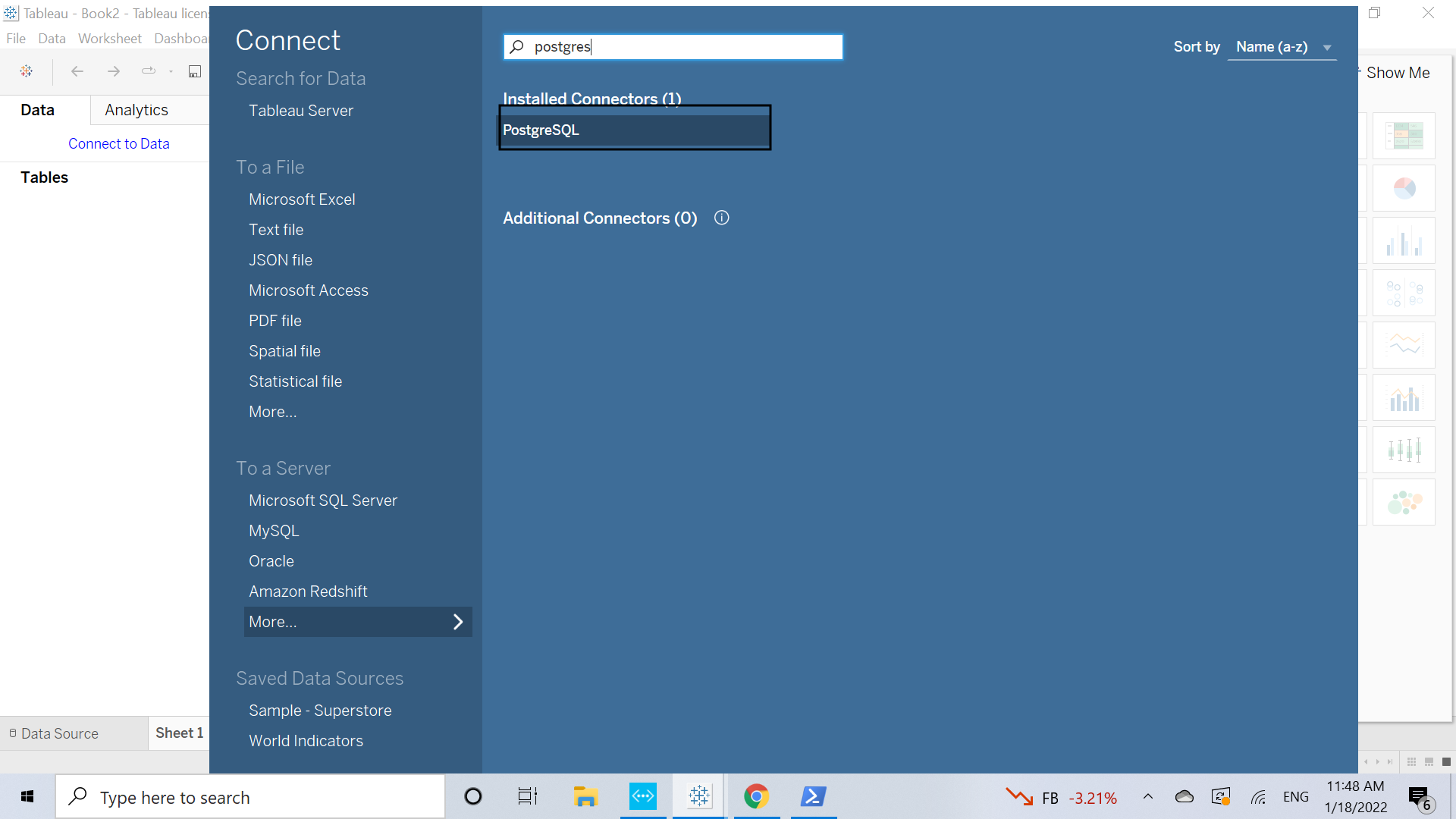
Task: Click More... under To a File
Action: click(273, 412)
